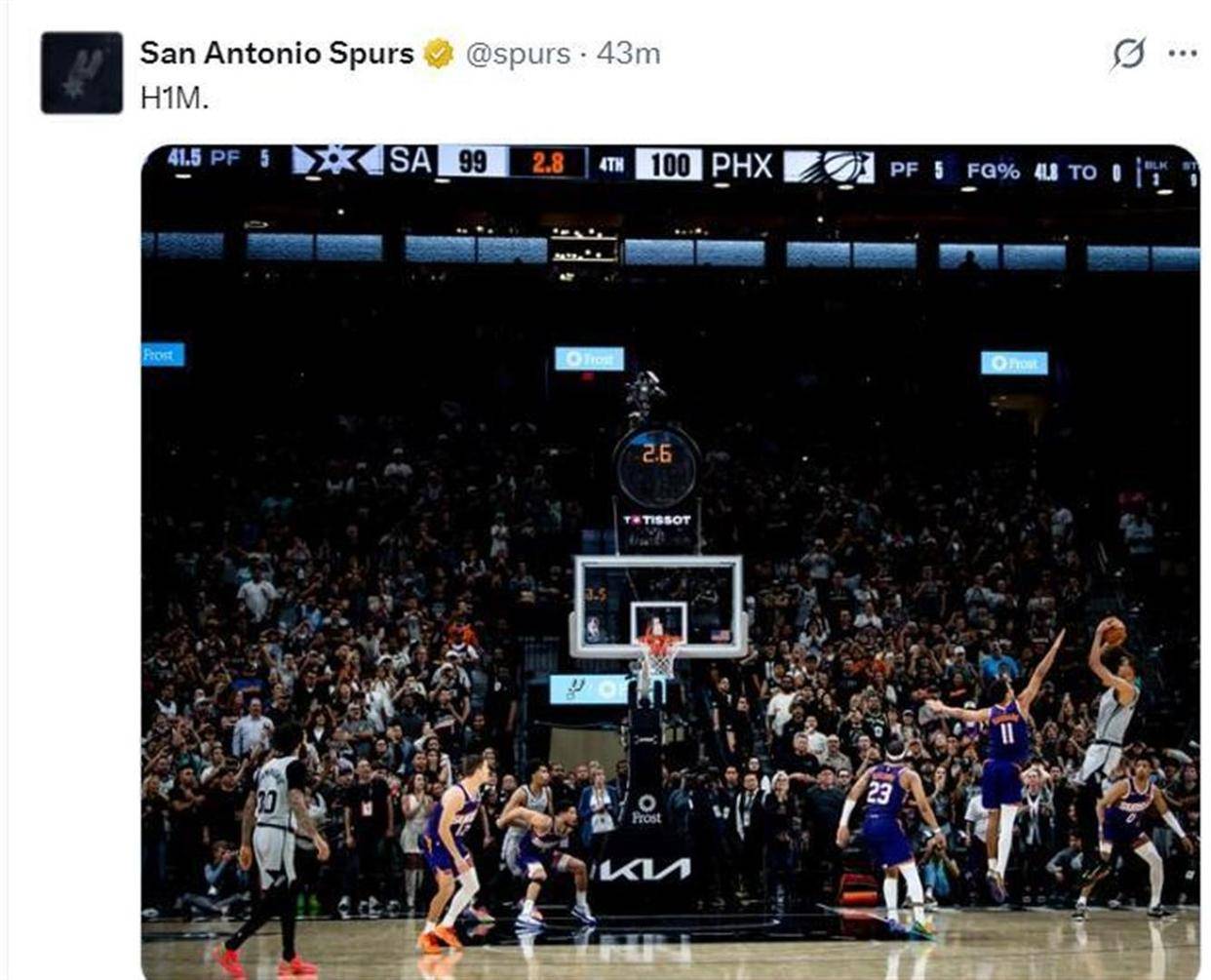The image size is (1211, 980).
Task: Click the PHX score of 100
Action: click(669, 165)
